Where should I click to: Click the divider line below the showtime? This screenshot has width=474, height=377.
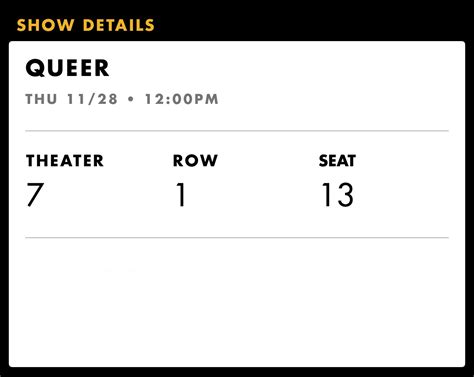(237, 131)
